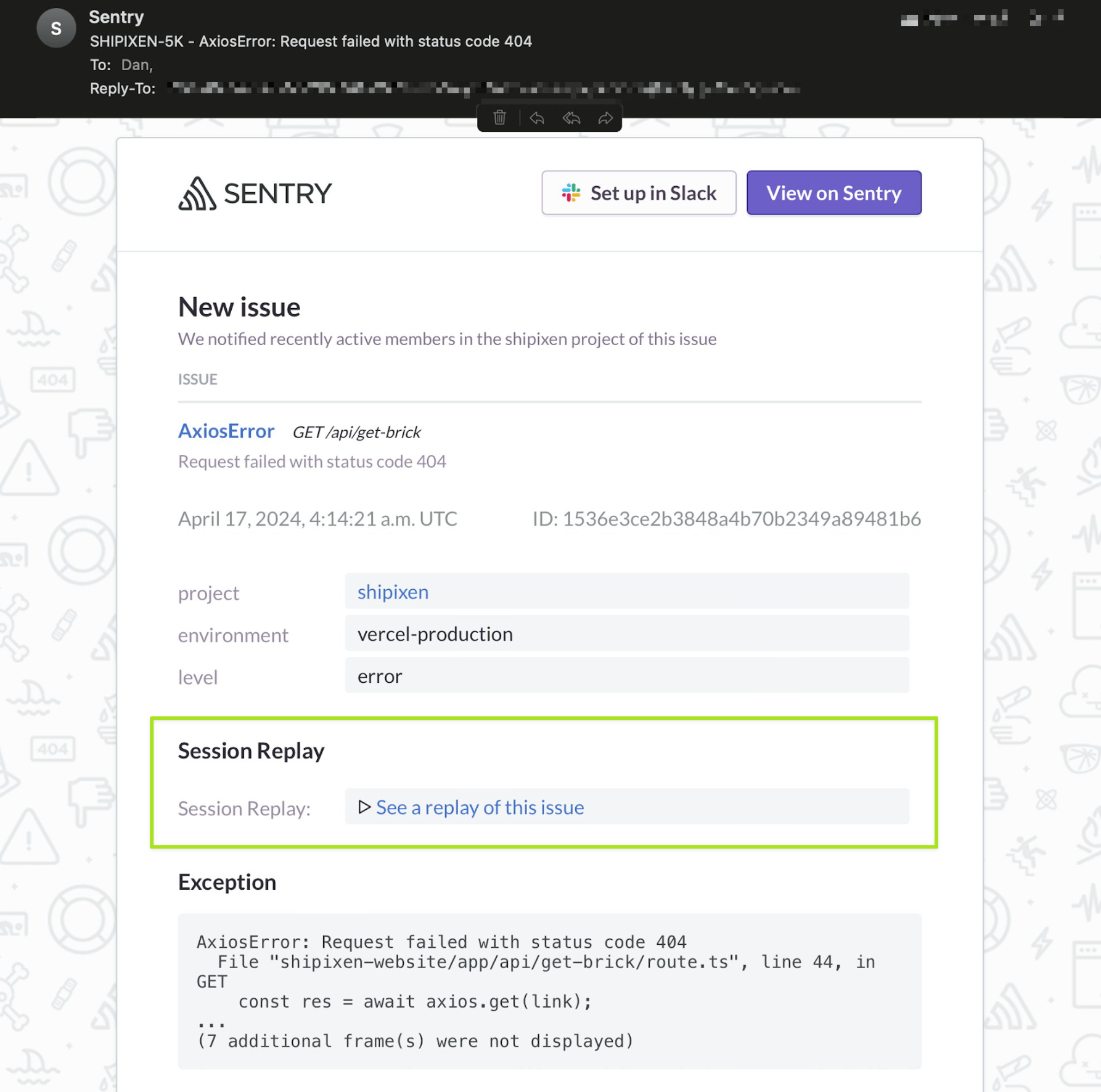Open 'See a replay of this issue'
1101x1092 pixels.
point(480,807)
